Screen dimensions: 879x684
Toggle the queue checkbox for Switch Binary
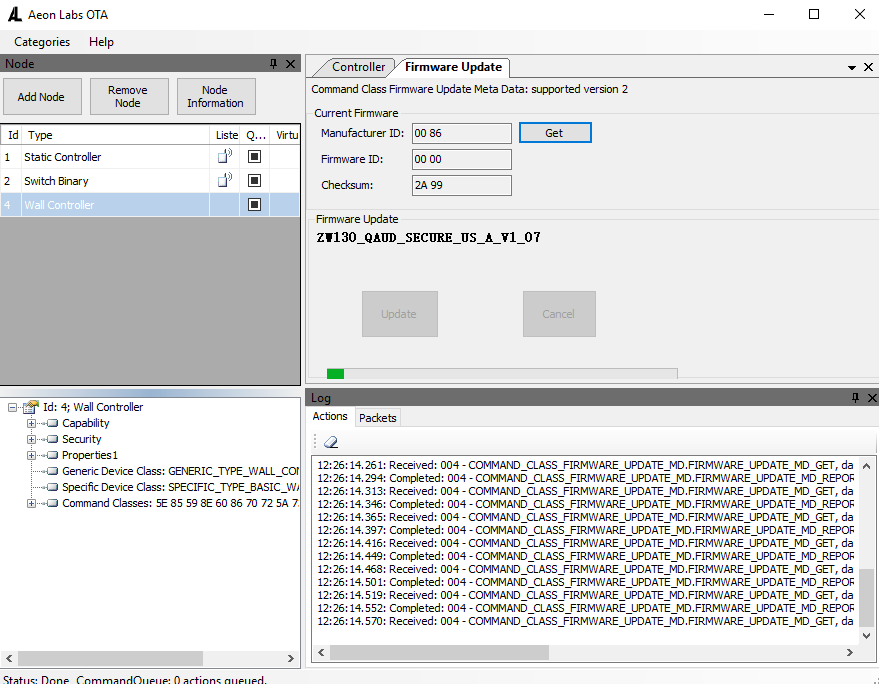click(x=255, y=181)
